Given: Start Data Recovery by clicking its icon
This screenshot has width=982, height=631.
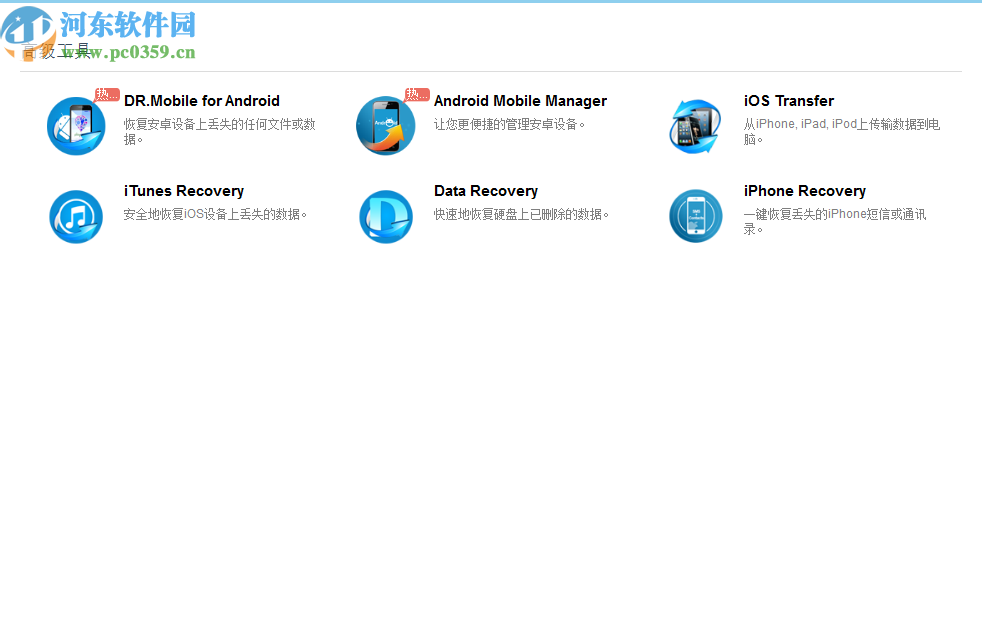Looking at the screenshot, I should point(386,216).
